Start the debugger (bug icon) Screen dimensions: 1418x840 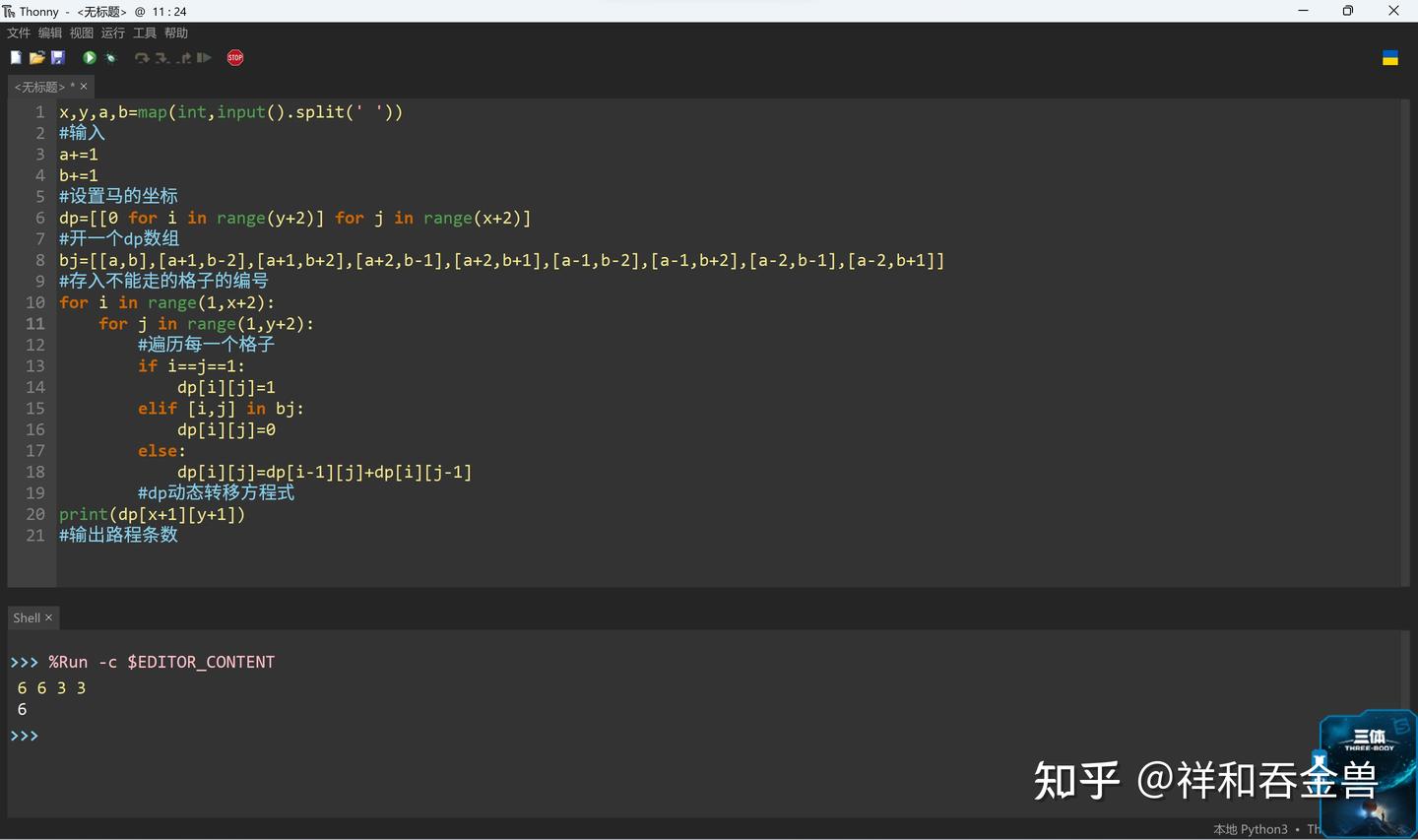(x=110, y=57)
